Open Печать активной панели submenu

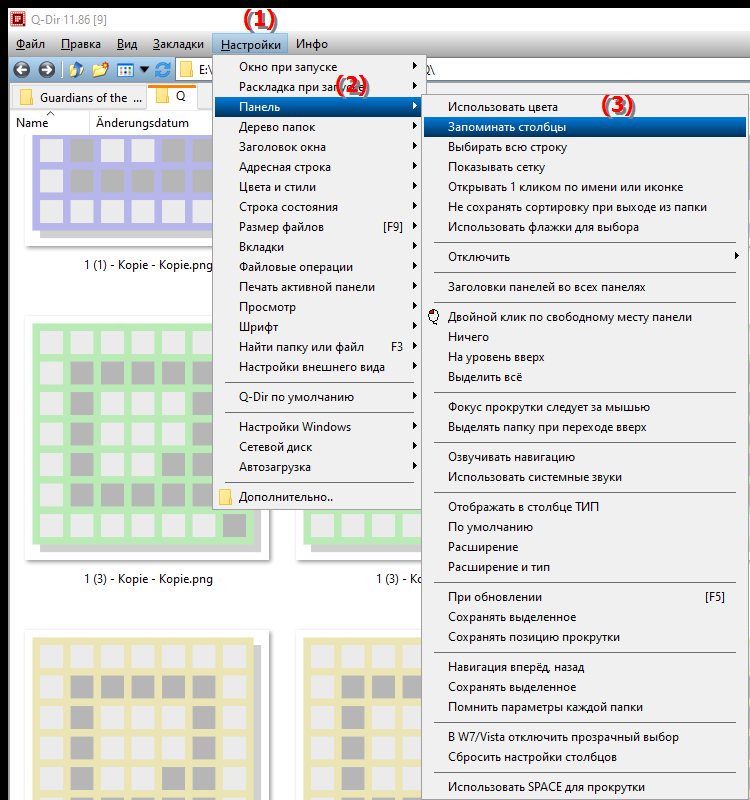pyautogui.click(x=317, y=287)
